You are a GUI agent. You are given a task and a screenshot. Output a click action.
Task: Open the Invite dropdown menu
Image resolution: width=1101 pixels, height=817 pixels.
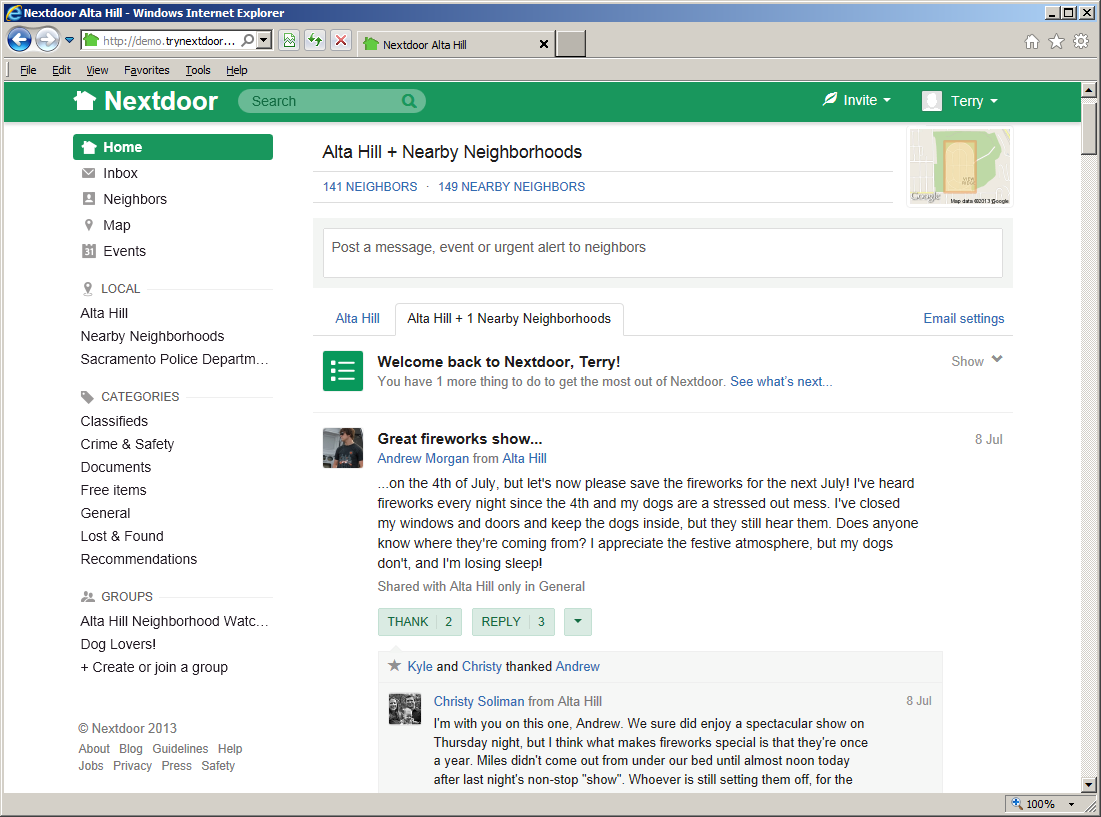click(x=857, y=100)
